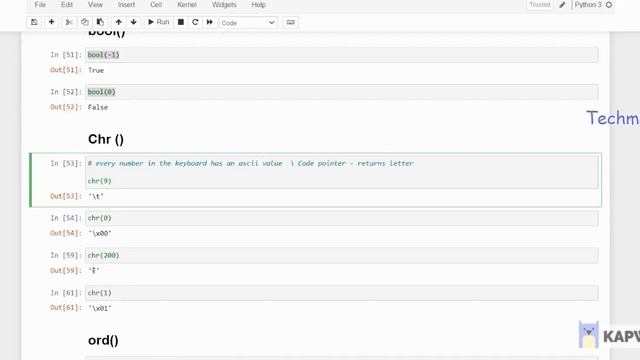This screenshot has width=640, height=360.
Task: Open the Kernel menu
Action: pyautogui.click(x=187, y=5)
